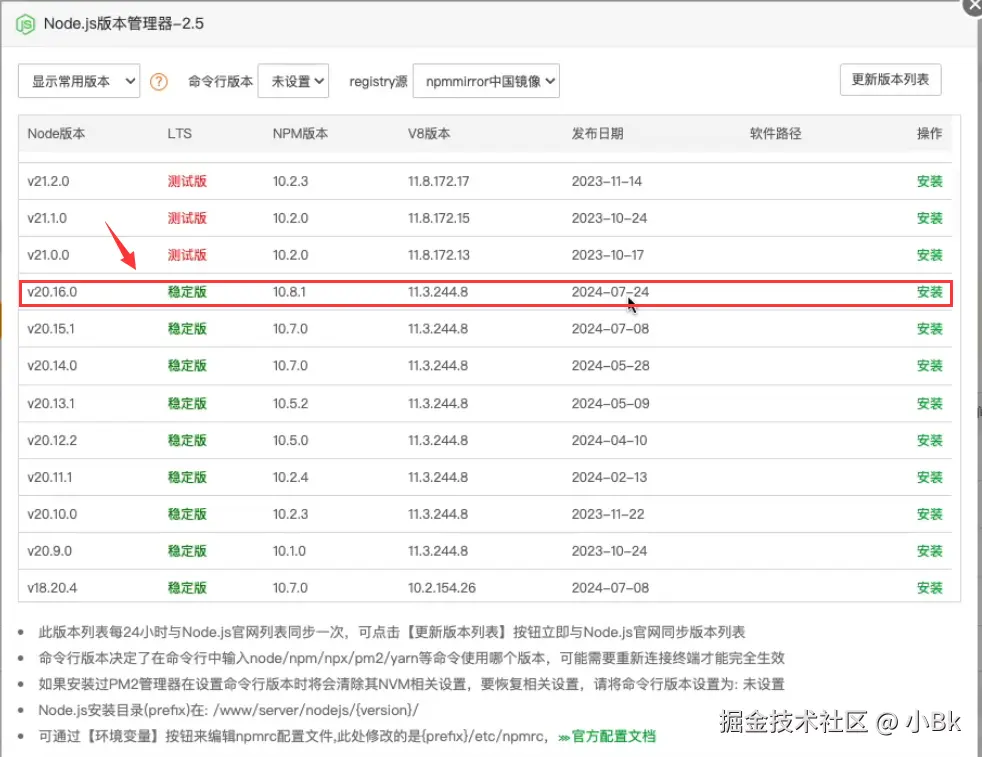Open the 命令行版本 未设置 dropdown

(x=293, y=81)
